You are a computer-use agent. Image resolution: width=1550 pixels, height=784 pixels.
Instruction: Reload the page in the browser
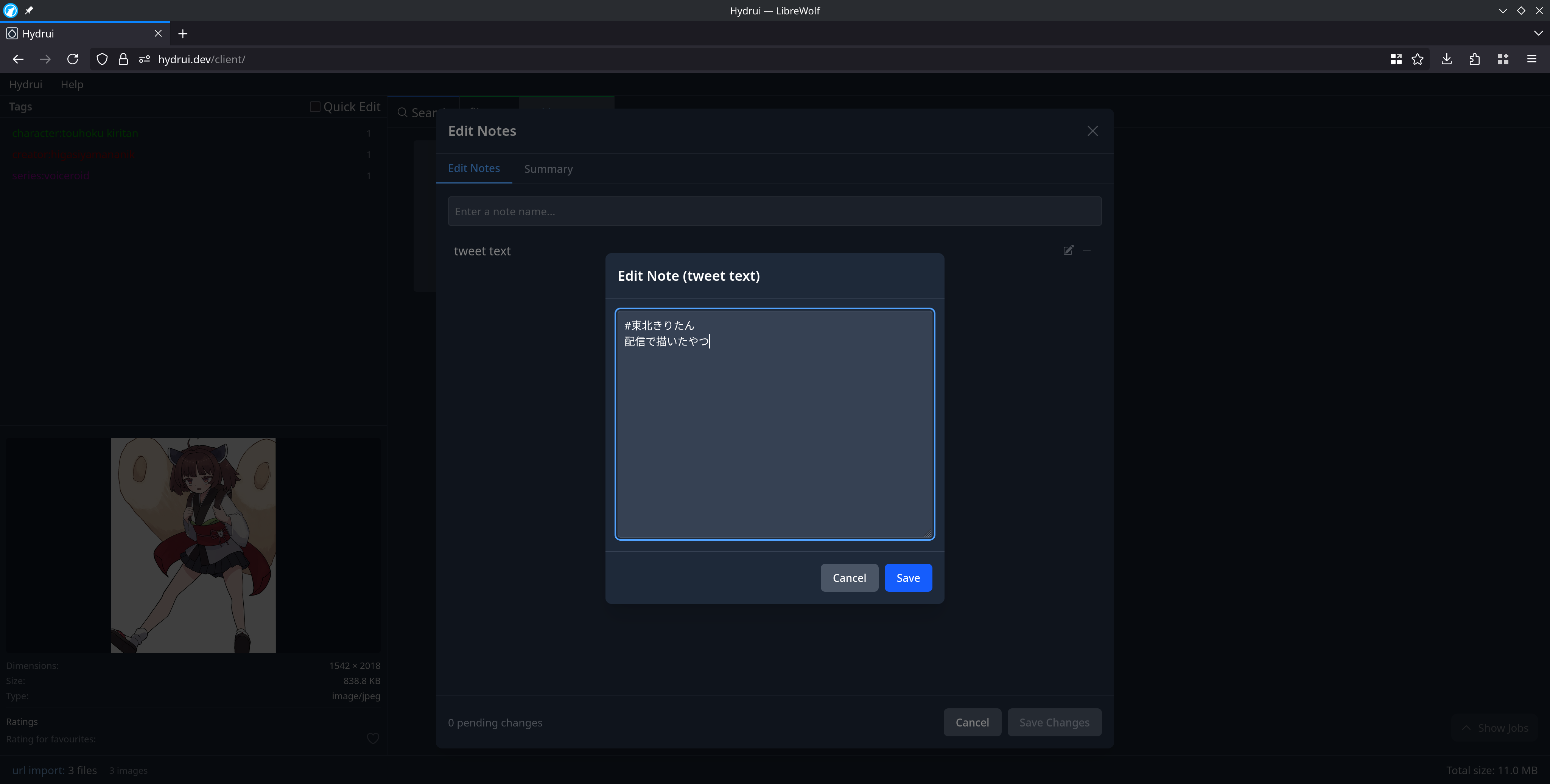[73, 59]
